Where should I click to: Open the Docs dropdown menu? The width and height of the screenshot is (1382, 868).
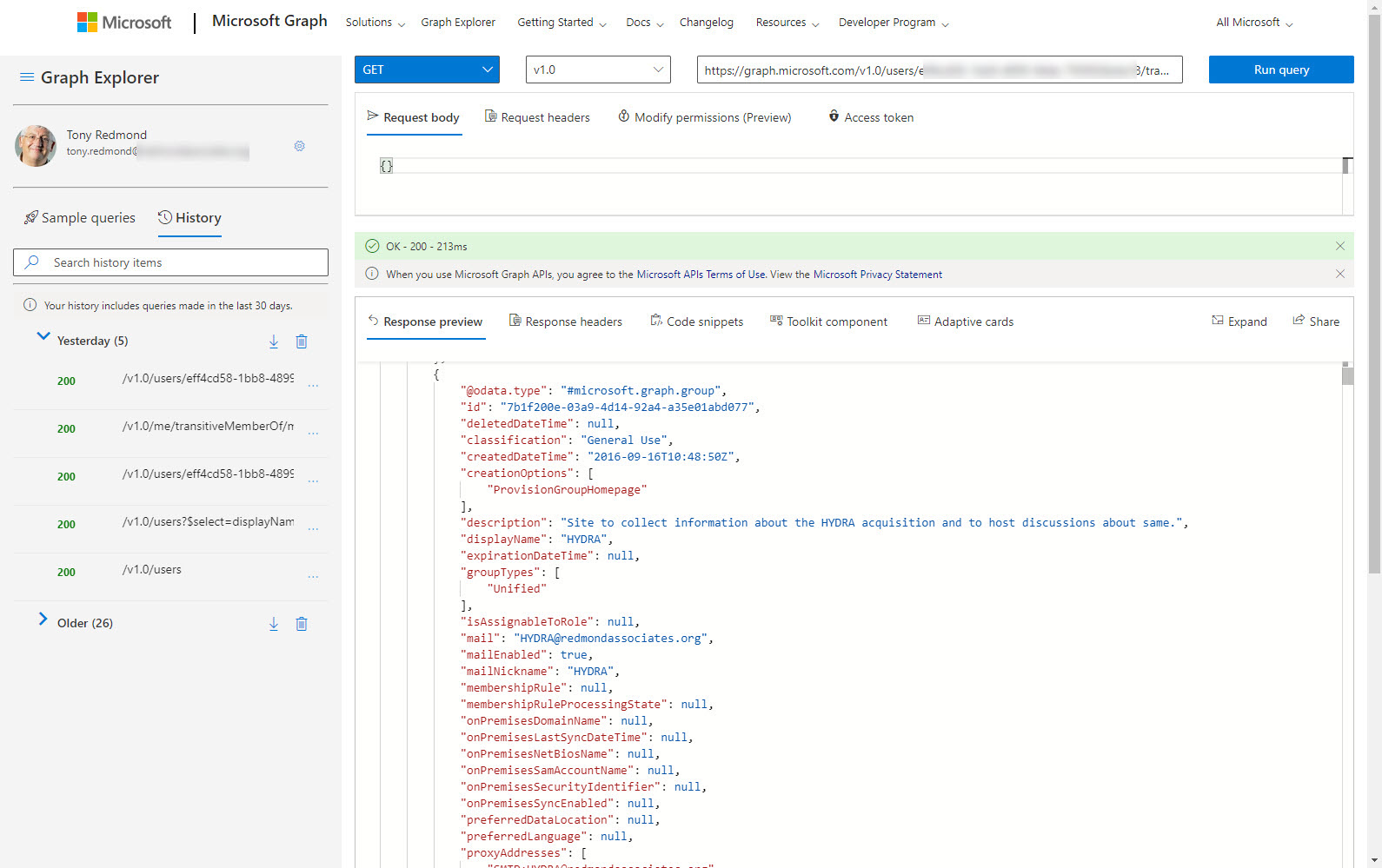coord(645,23)
